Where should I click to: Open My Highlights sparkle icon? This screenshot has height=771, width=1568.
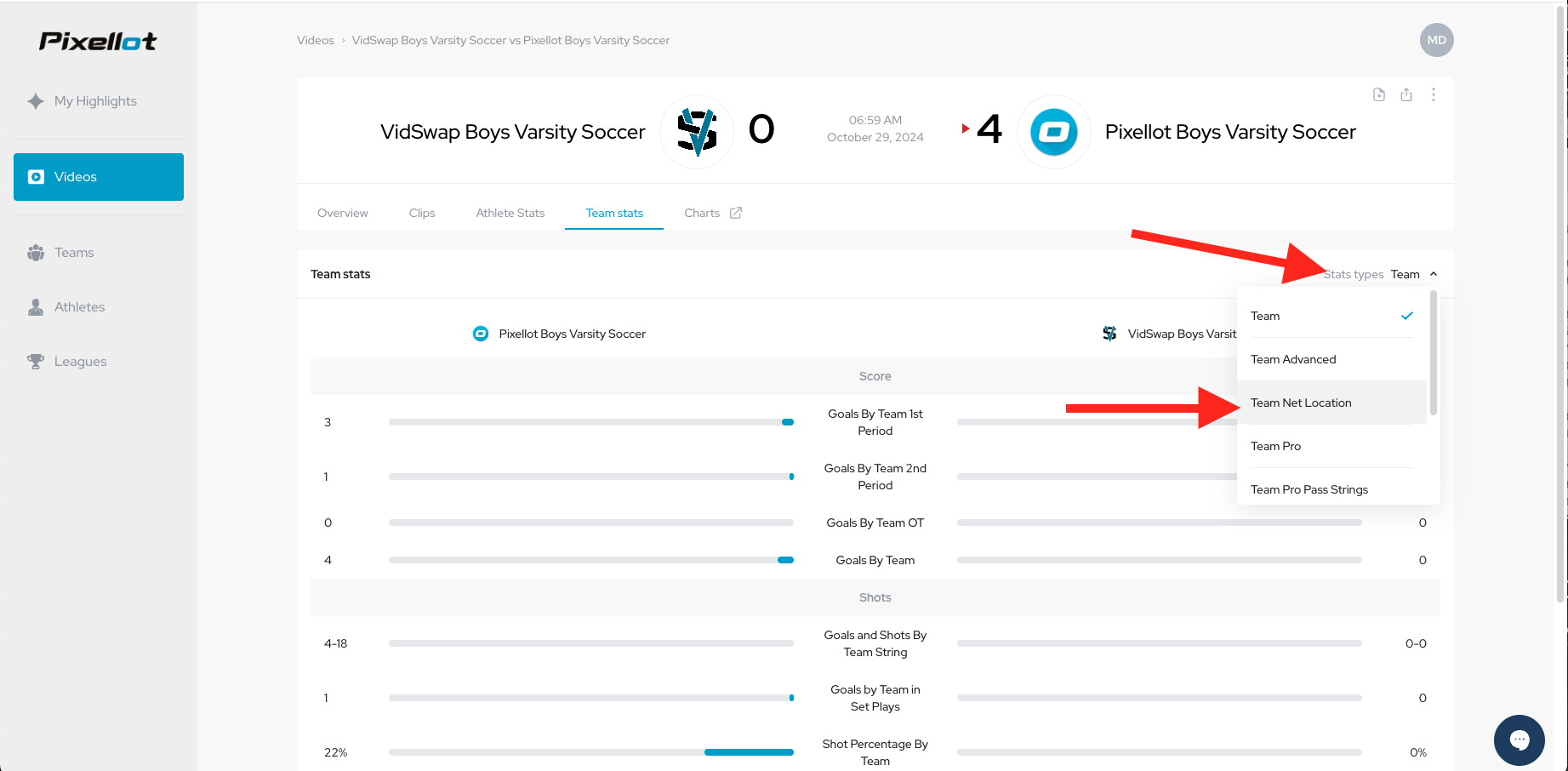click(x=36, y=101)
